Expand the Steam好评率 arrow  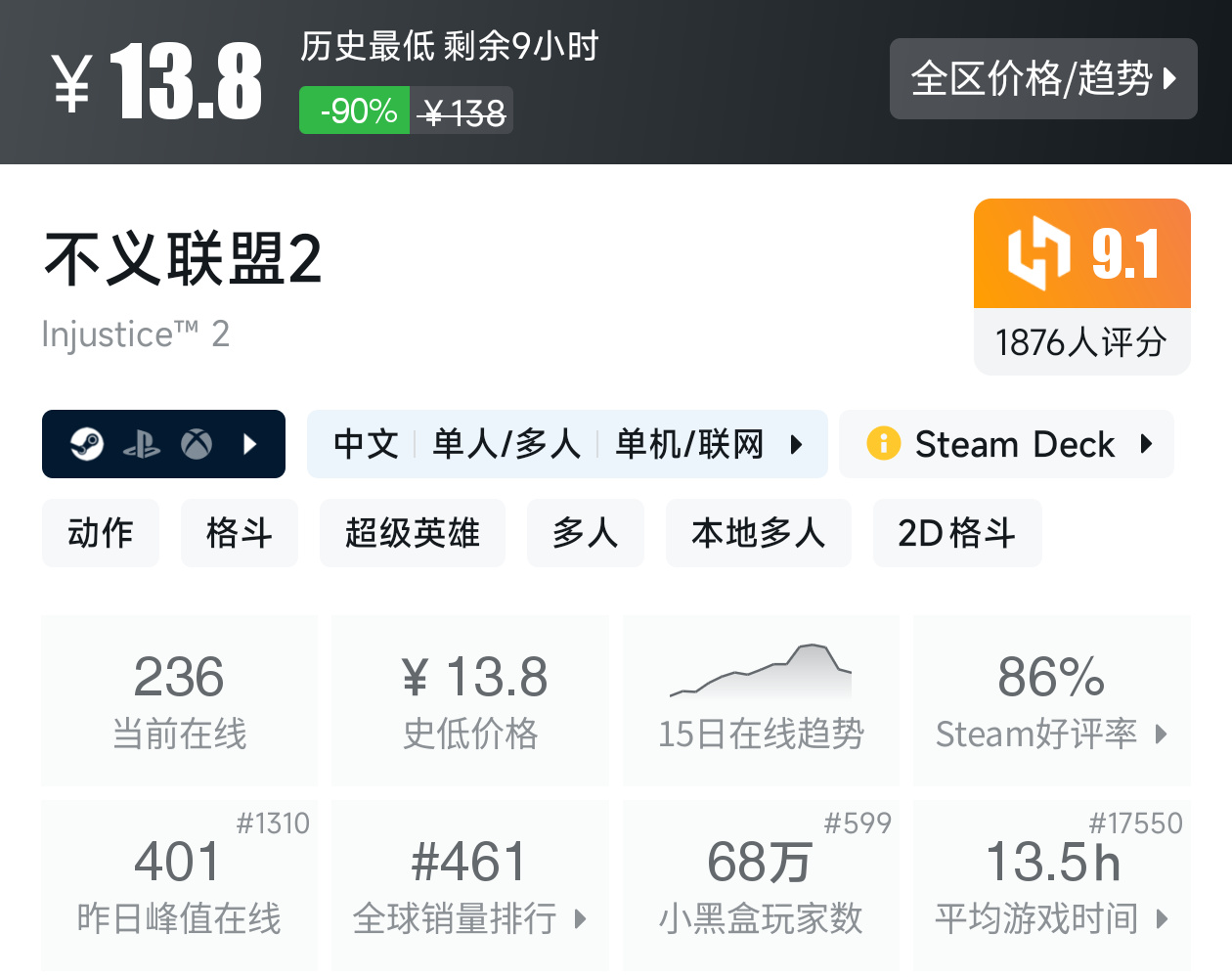(x=1162, y=734)
